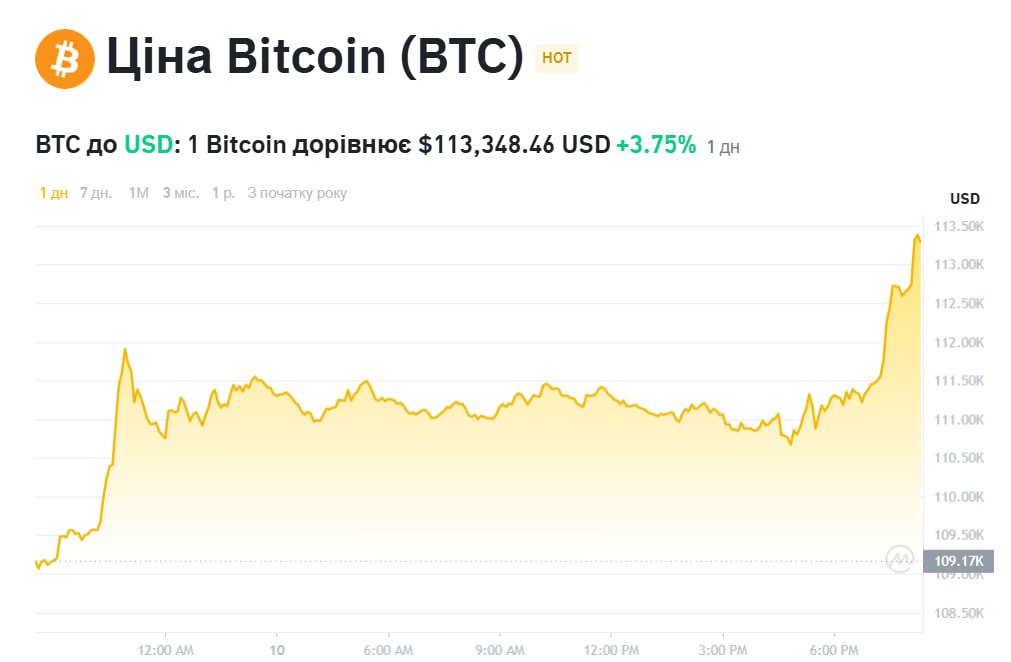
Task: Switch chart to the 1 р. range
Action: 223,193
